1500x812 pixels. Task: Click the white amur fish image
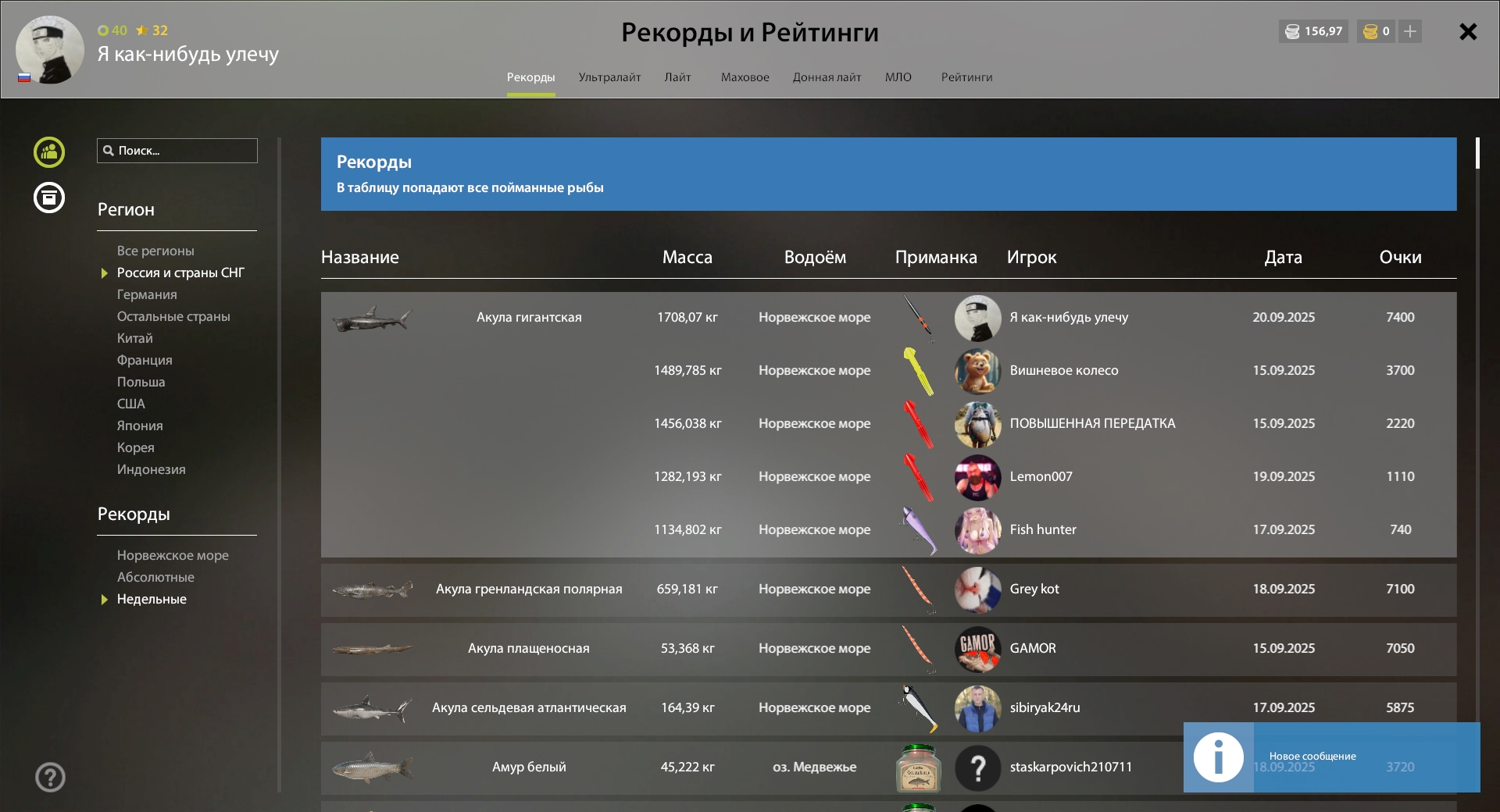point(372,767)
